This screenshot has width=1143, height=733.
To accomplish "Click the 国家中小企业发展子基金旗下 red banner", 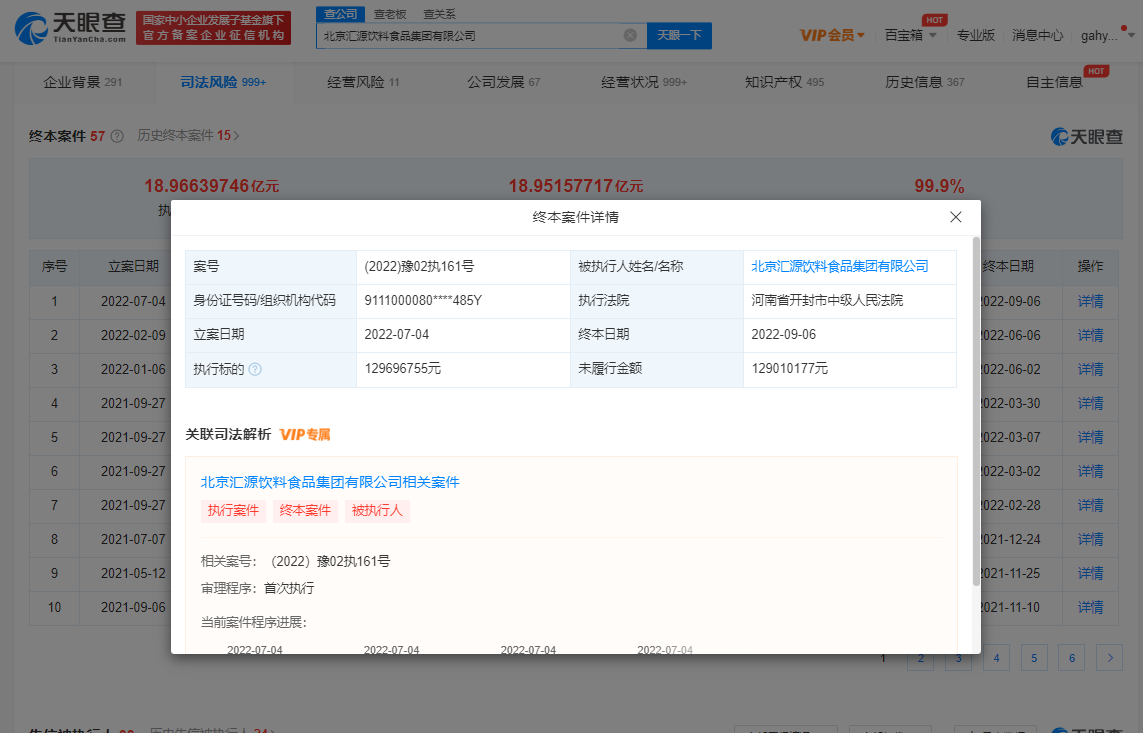I will coord(213,28).
